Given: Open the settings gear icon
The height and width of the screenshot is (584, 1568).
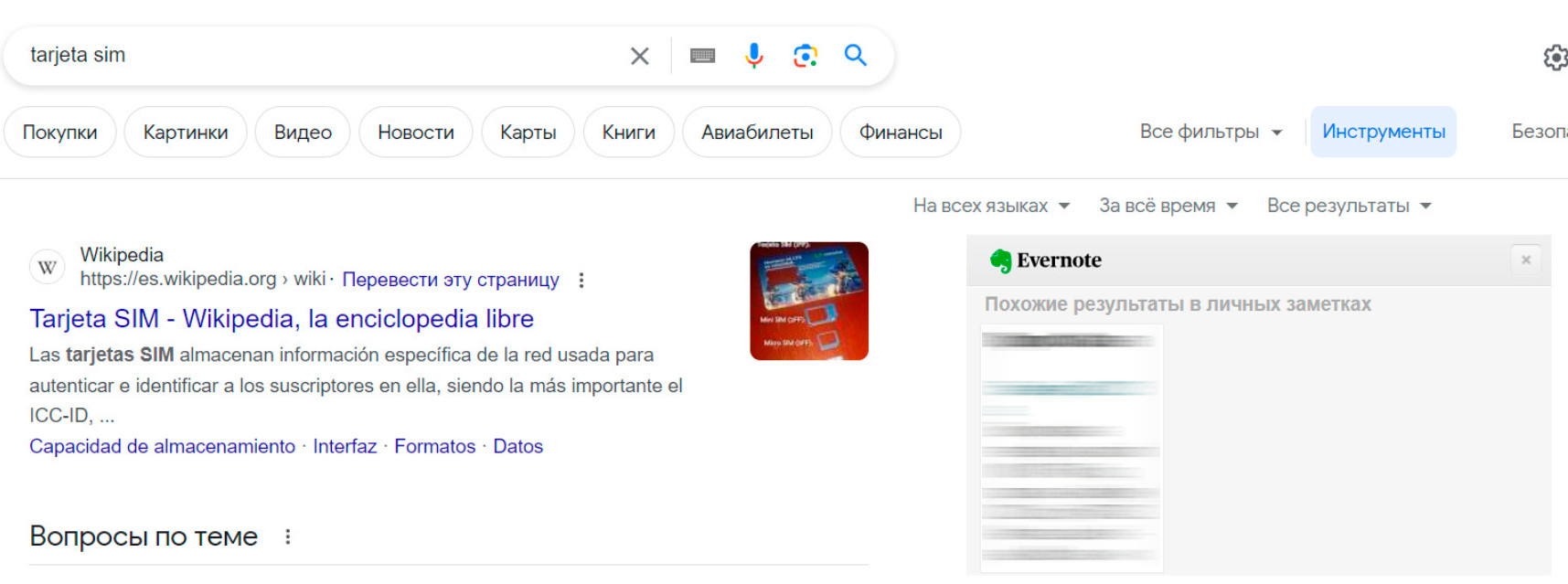Looking at the screenshot, I should coord(1554,58).
